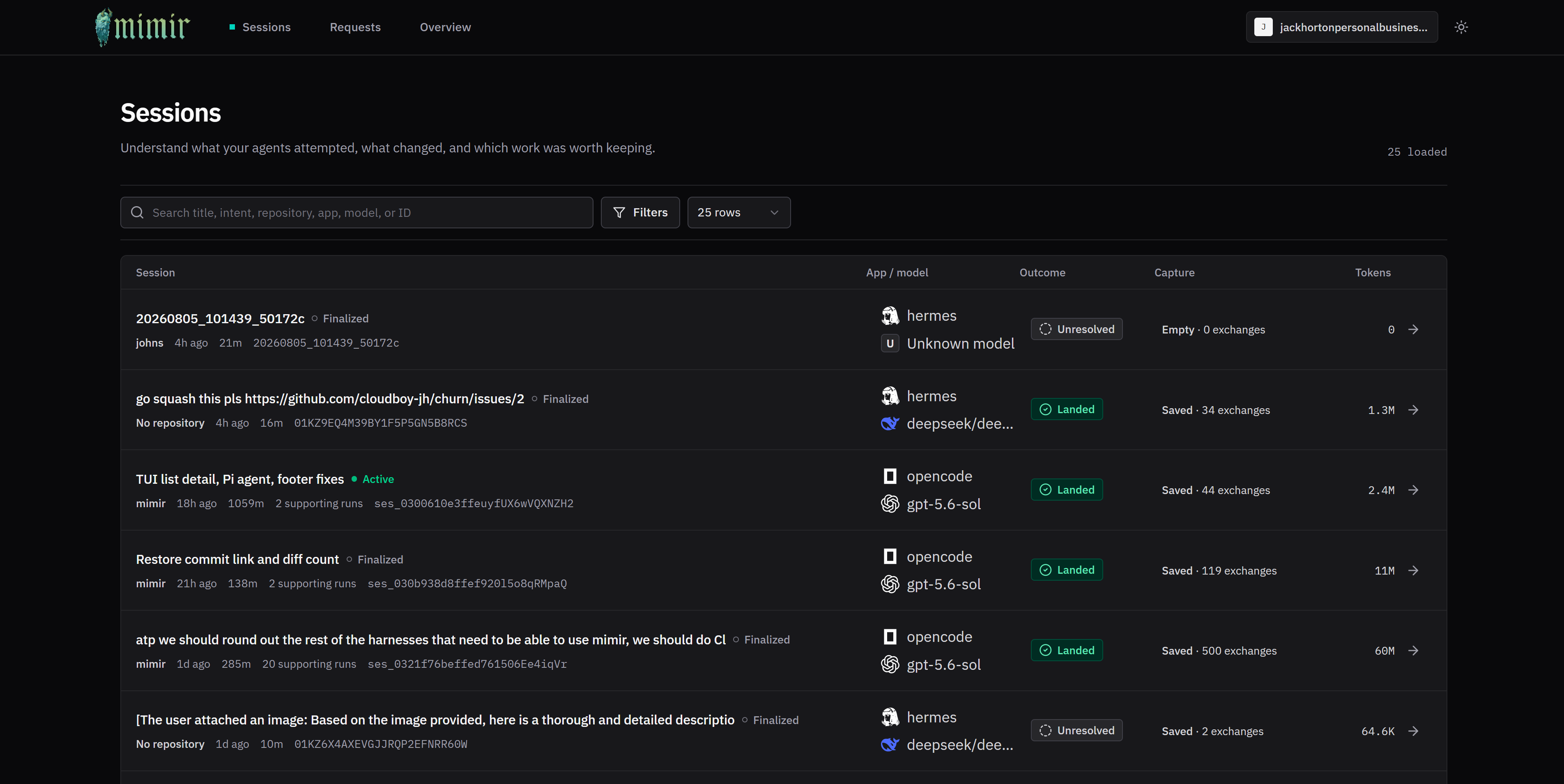
Task: Open the Requests tab
Action: 355,28
